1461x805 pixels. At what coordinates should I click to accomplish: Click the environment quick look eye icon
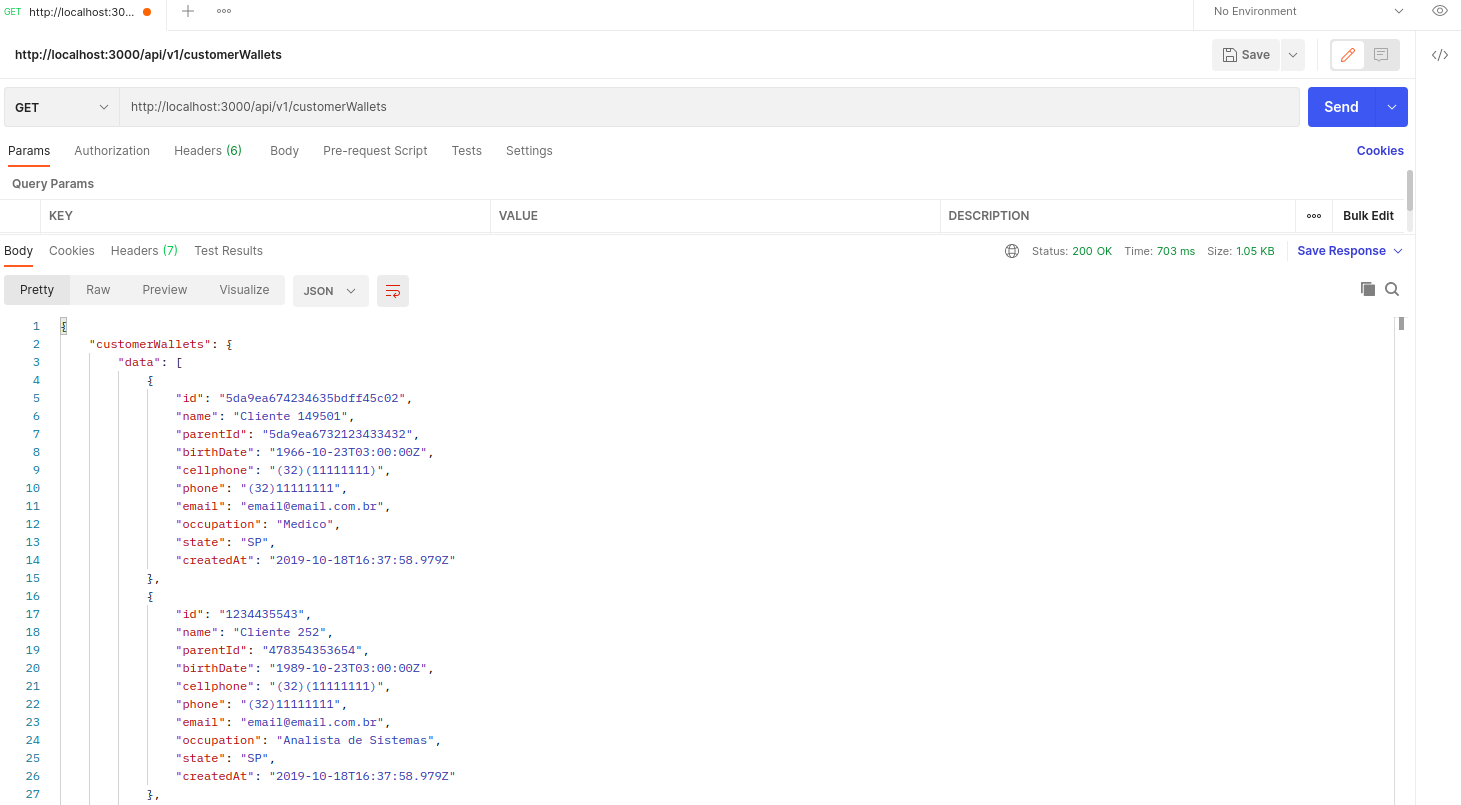(1440, 11)
